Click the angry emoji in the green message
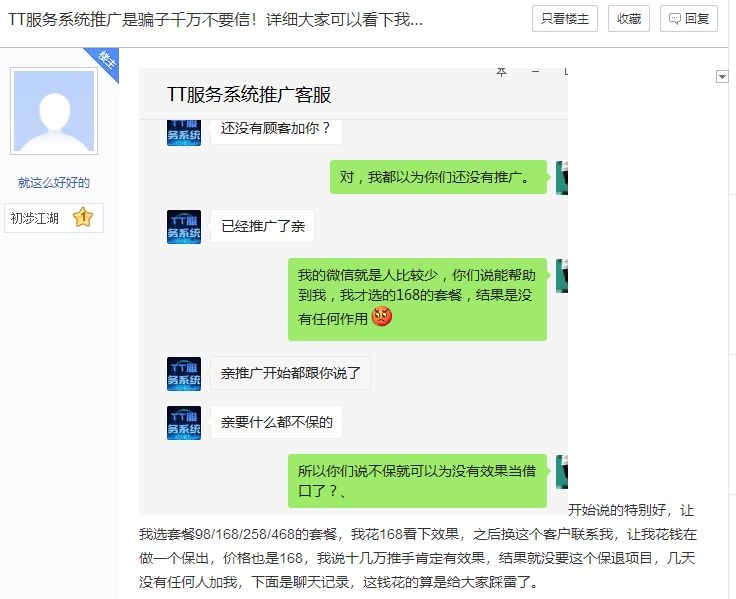Viewport: 736px width, 599px height. click(382, 316)
